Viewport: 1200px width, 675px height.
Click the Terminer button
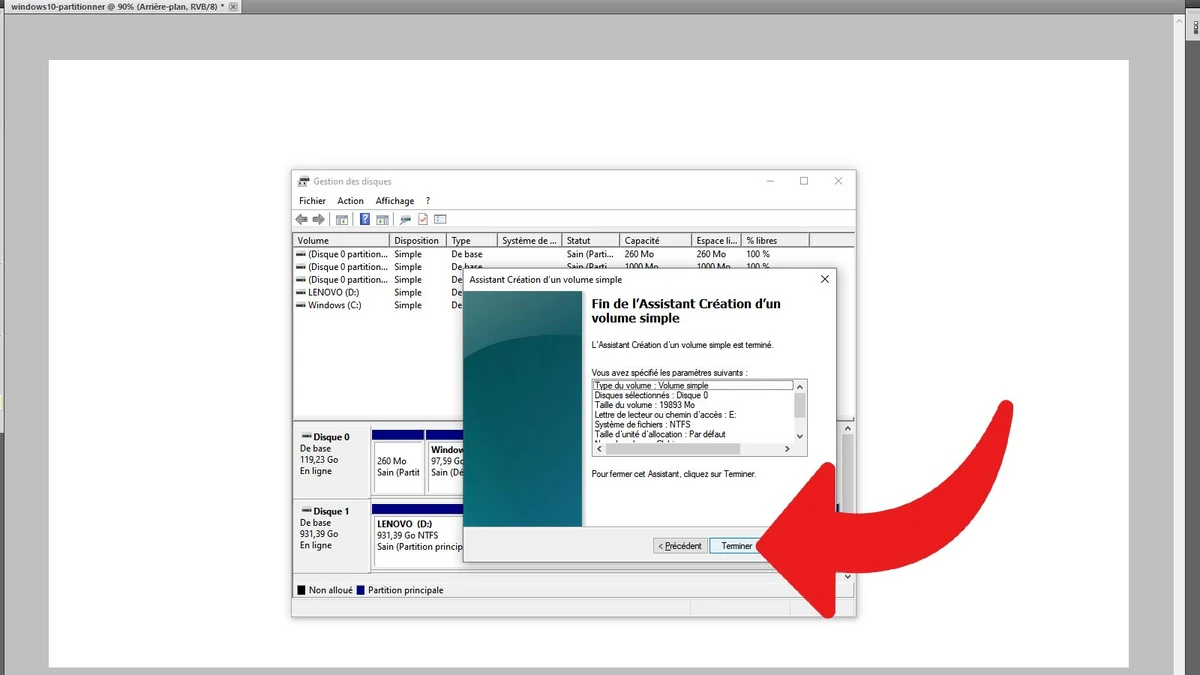pyautogui.click(x=735, y=545)
